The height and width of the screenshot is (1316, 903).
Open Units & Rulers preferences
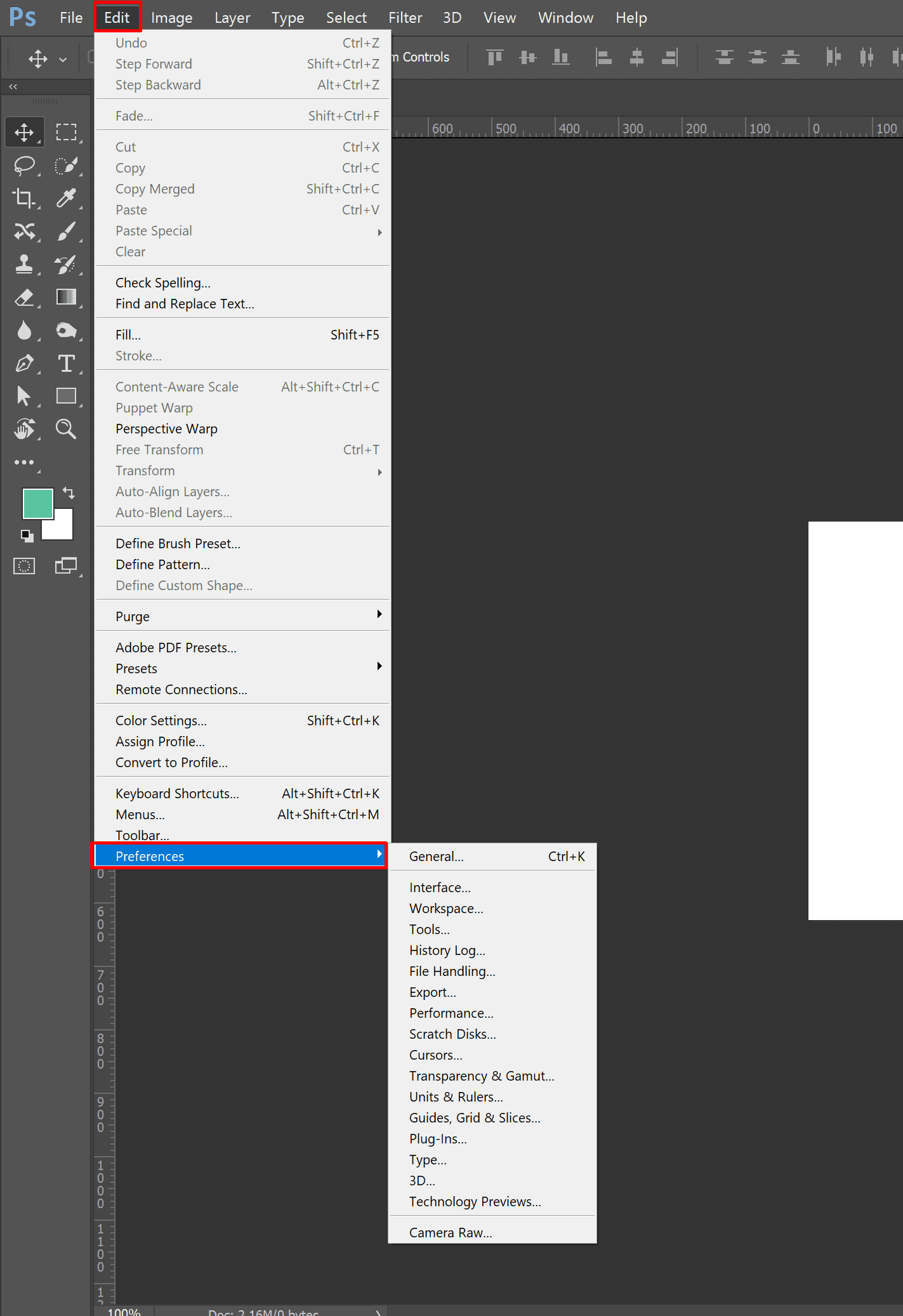point(493,1097)
